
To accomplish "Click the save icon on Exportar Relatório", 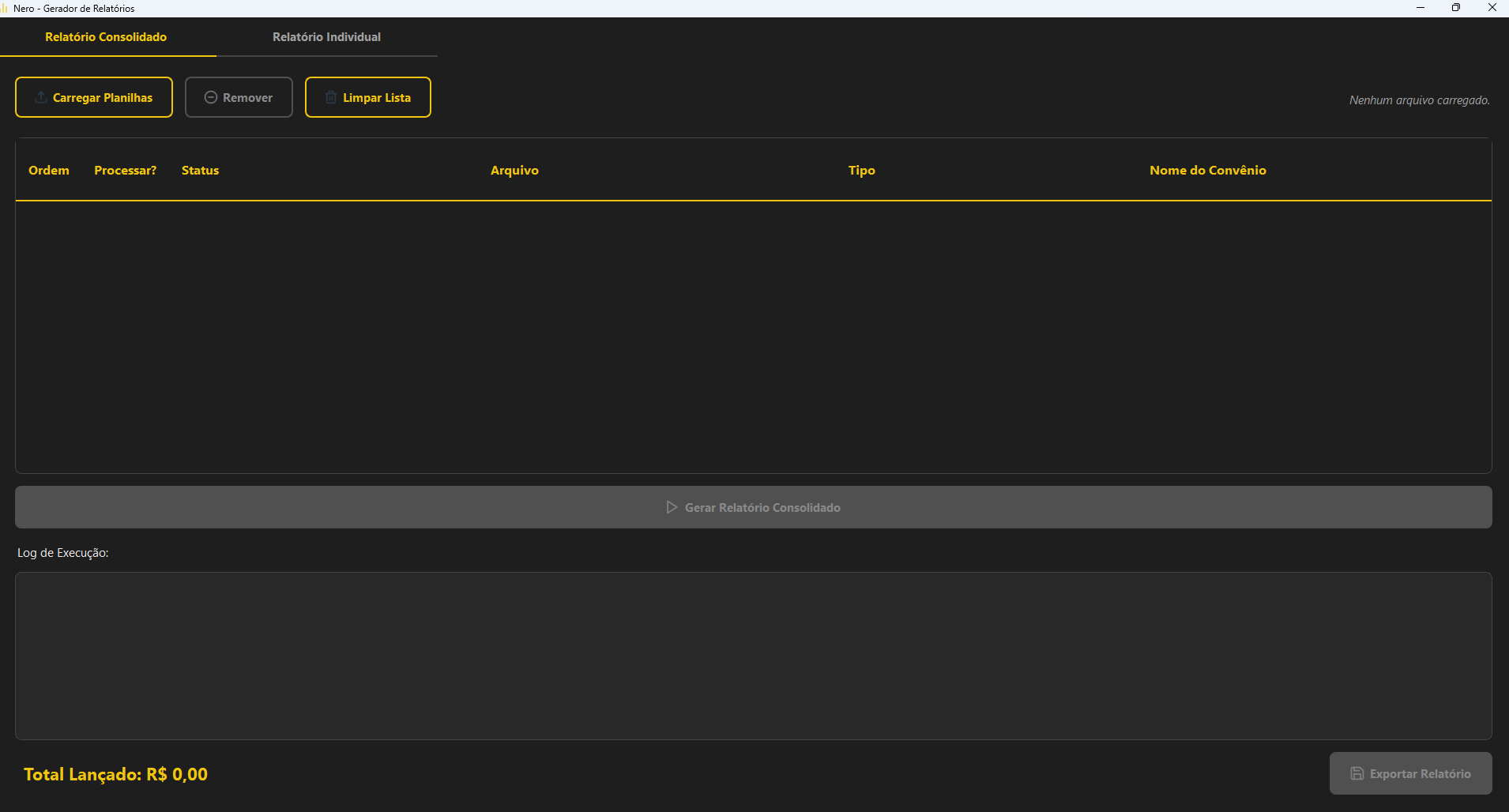I will [x=1357, y=773].
